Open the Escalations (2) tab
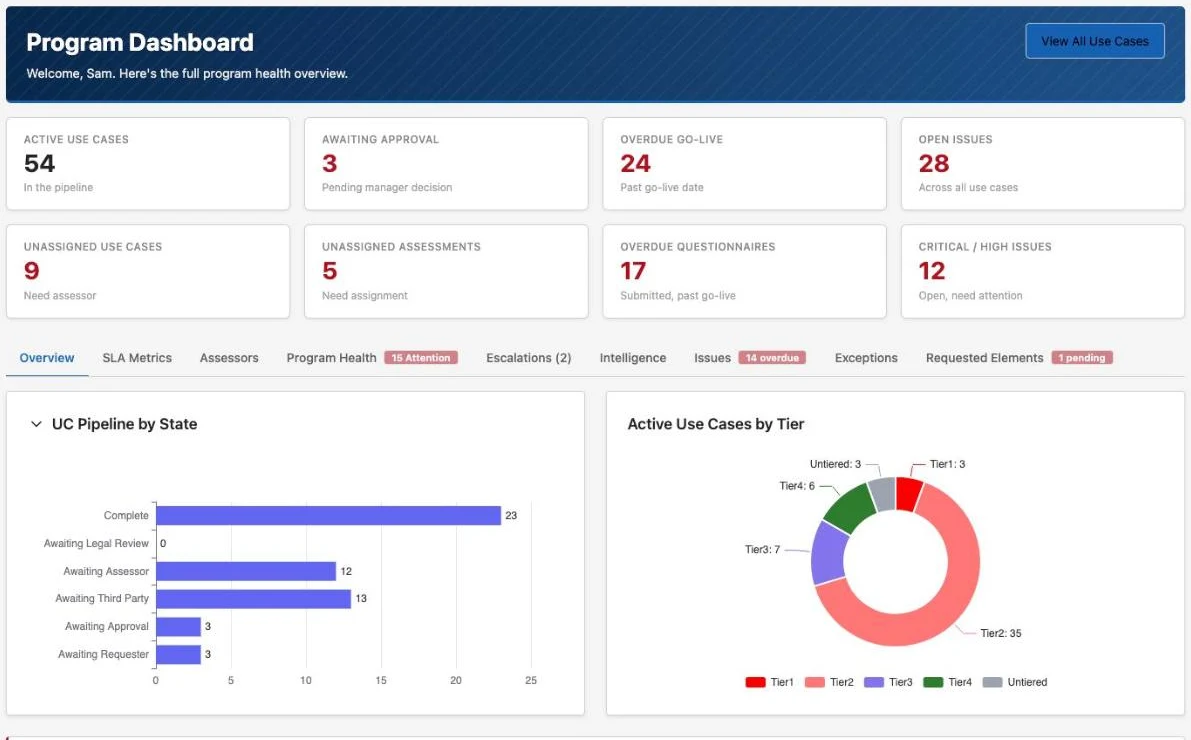This screenshot has height=740, width=1191. 529,358
